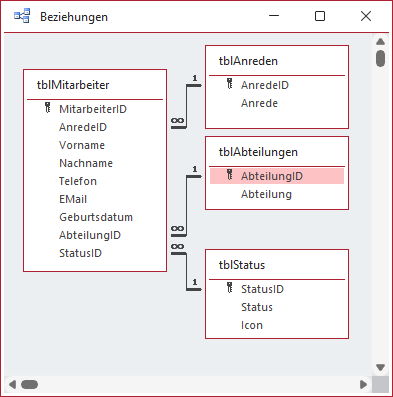
Task: Select the StatusID field in tblStatus
Action: pyautogui.click(x=262, y=289)
